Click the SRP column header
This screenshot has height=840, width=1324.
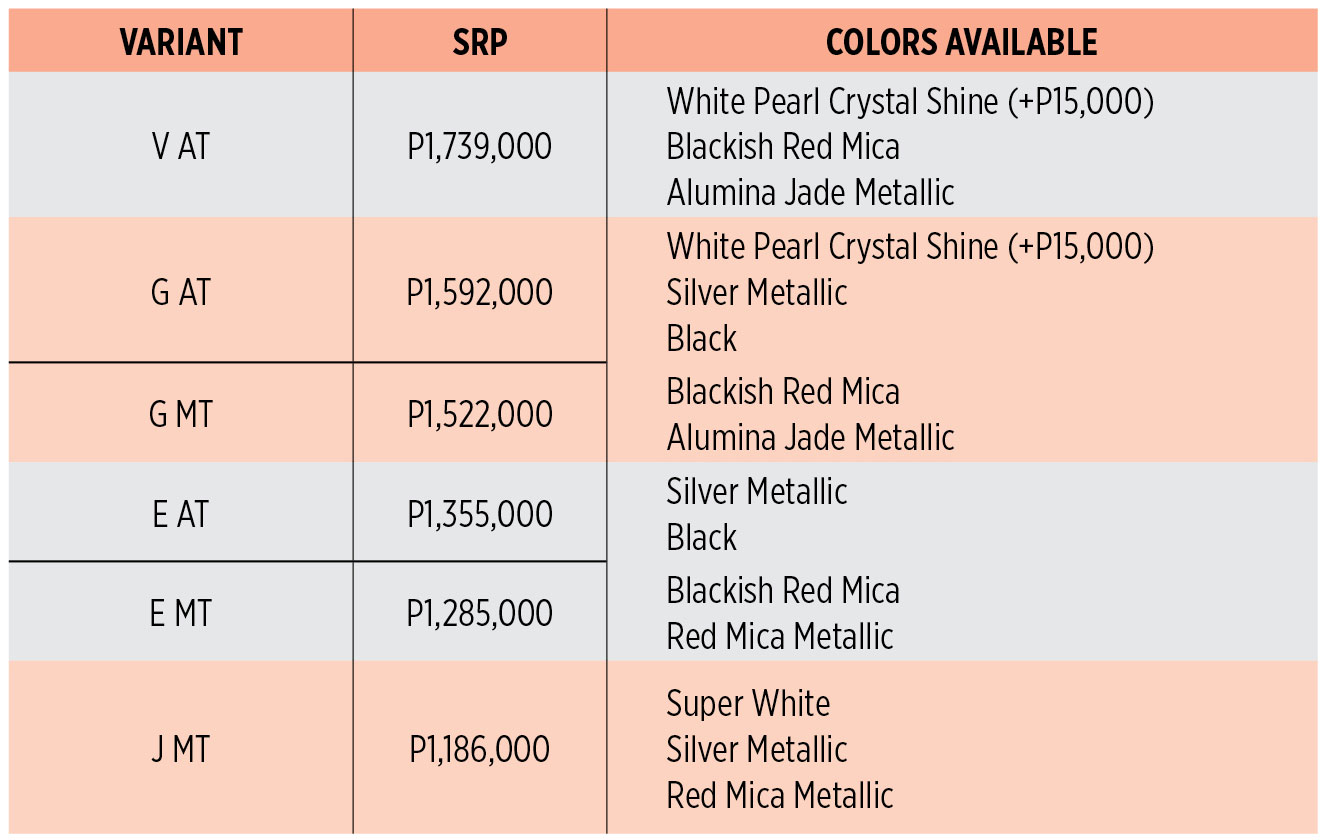pyautogui.click(x=480, y=42)
